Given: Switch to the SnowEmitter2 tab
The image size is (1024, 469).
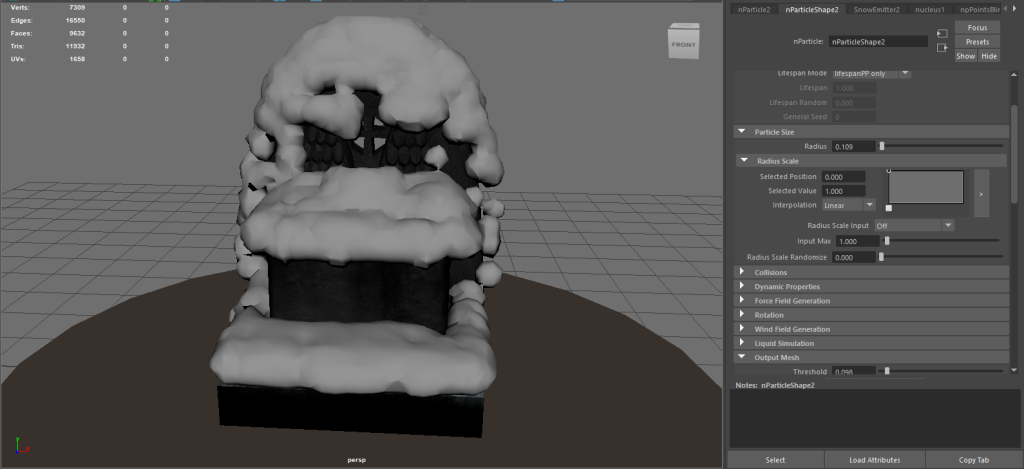Looking at the screenshot, I should 877,10.
